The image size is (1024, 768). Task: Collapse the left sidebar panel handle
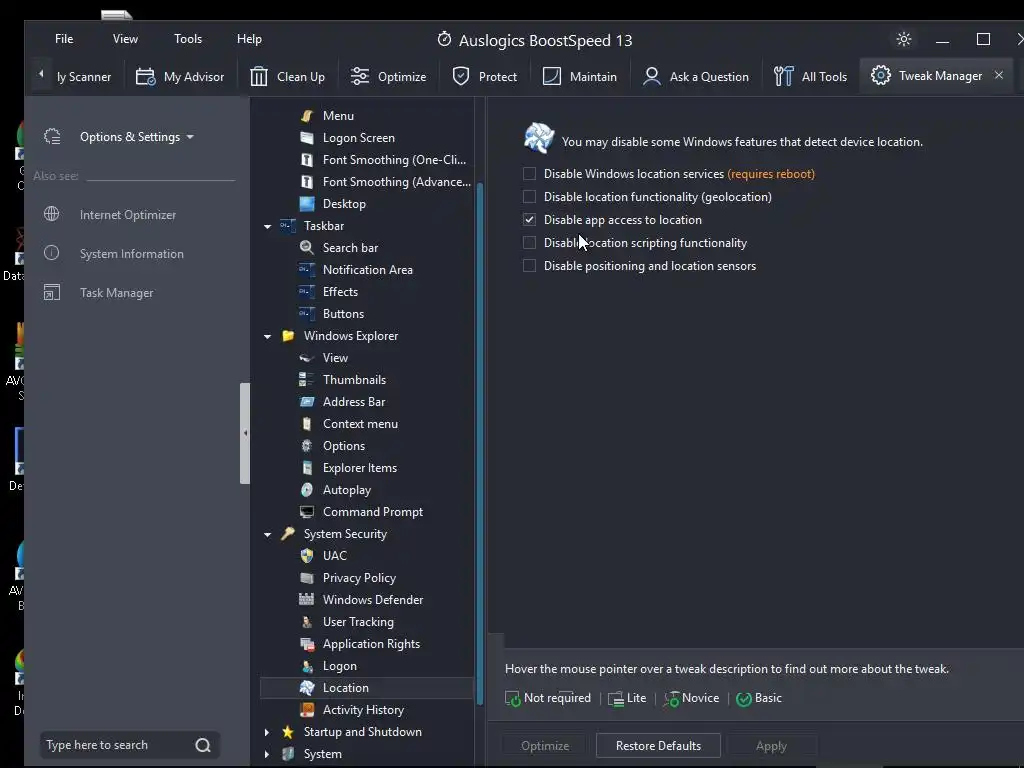245,433
